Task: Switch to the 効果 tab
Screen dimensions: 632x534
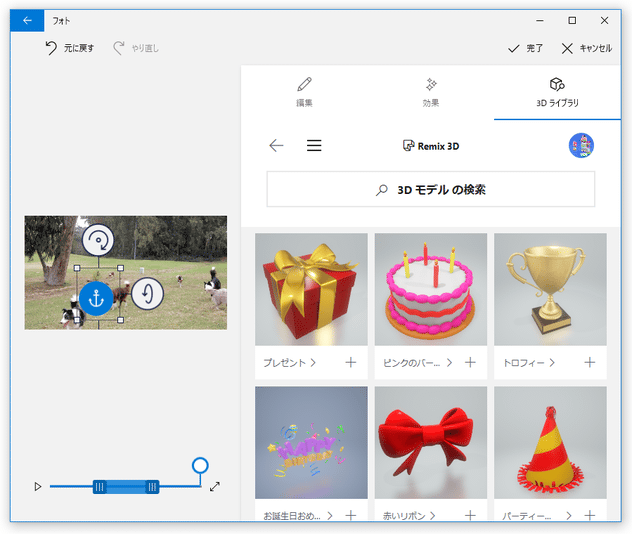Action: point(431,92)
